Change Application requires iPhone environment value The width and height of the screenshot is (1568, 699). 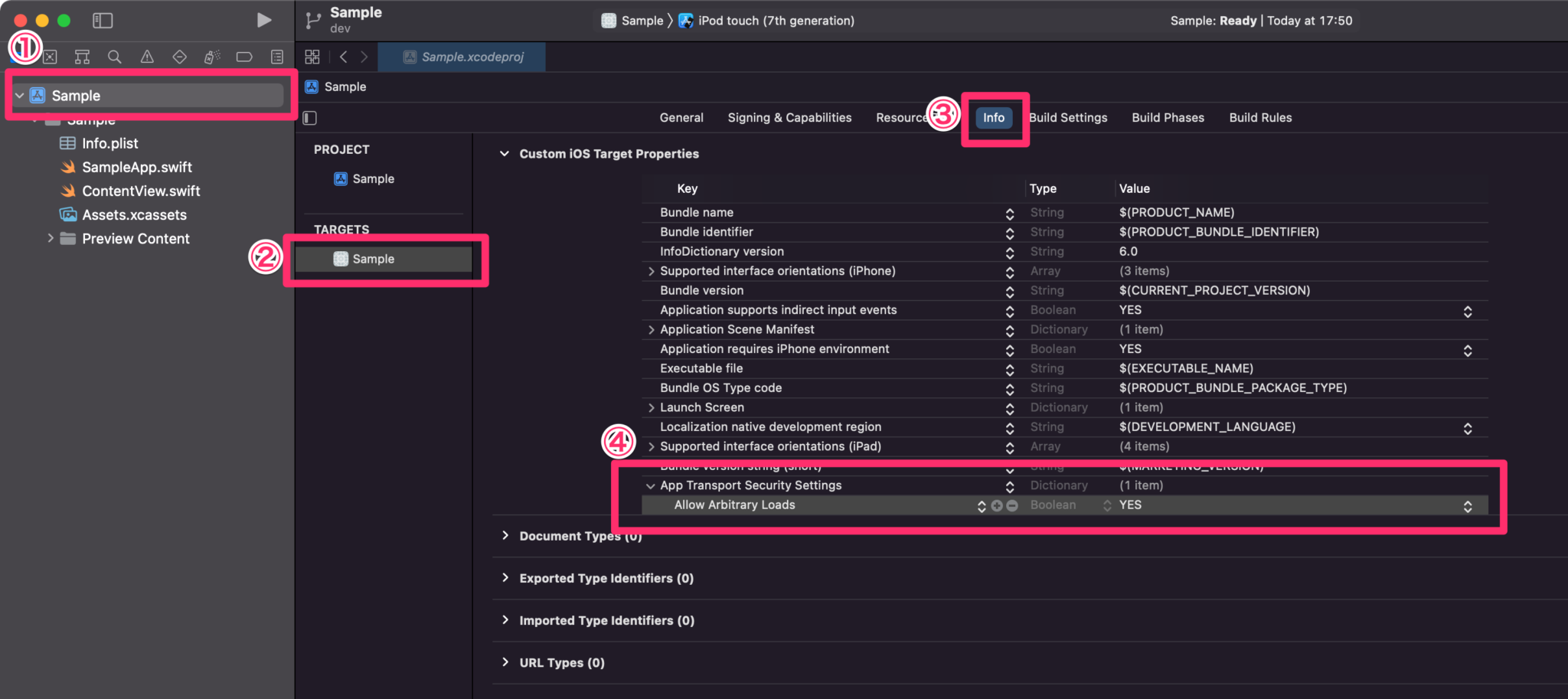coord(1468,350)
